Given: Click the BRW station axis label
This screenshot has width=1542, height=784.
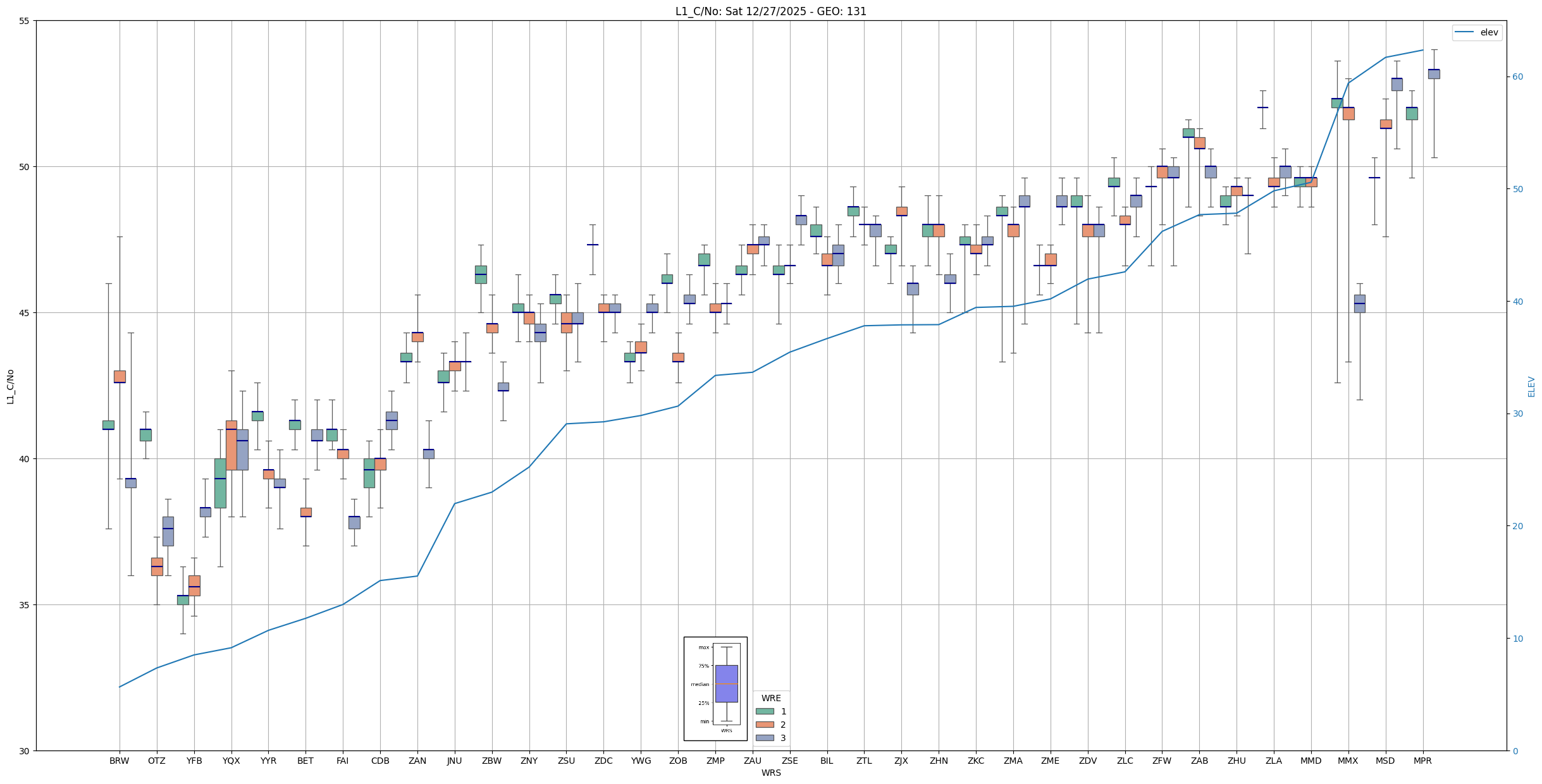Looking at the screenshot, I should 119,761.
